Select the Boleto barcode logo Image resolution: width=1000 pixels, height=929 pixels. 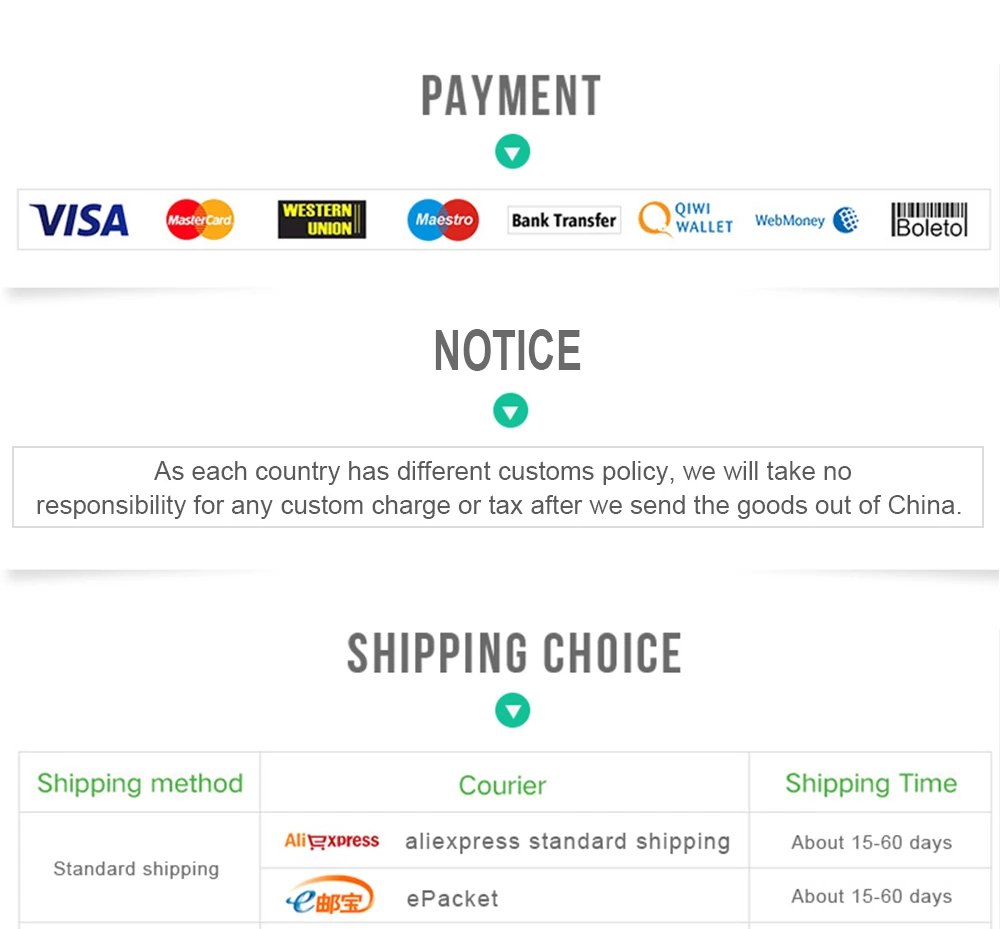click(929, 219)
